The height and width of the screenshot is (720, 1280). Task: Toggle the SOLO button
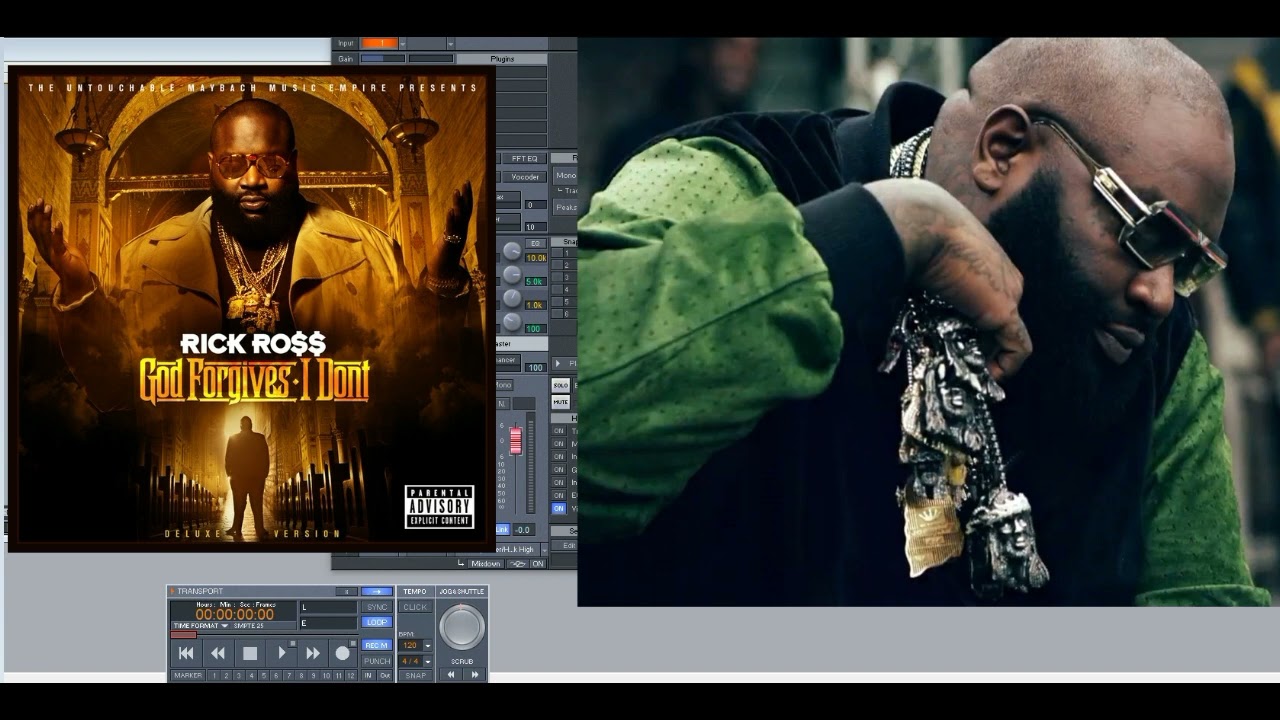click(560, 386)
